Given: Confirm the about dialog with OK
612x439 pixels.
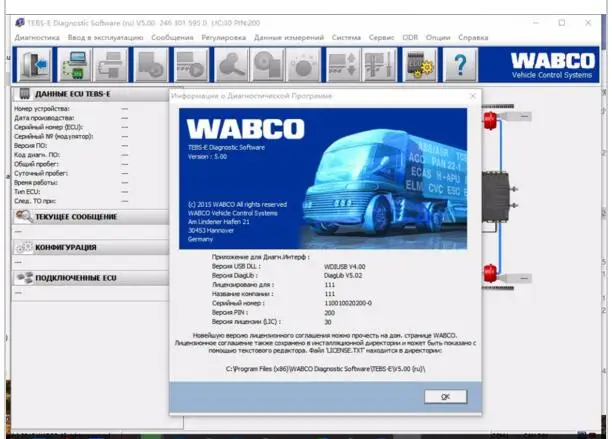Looking at the screenshot, I should [x=445, y=396].
